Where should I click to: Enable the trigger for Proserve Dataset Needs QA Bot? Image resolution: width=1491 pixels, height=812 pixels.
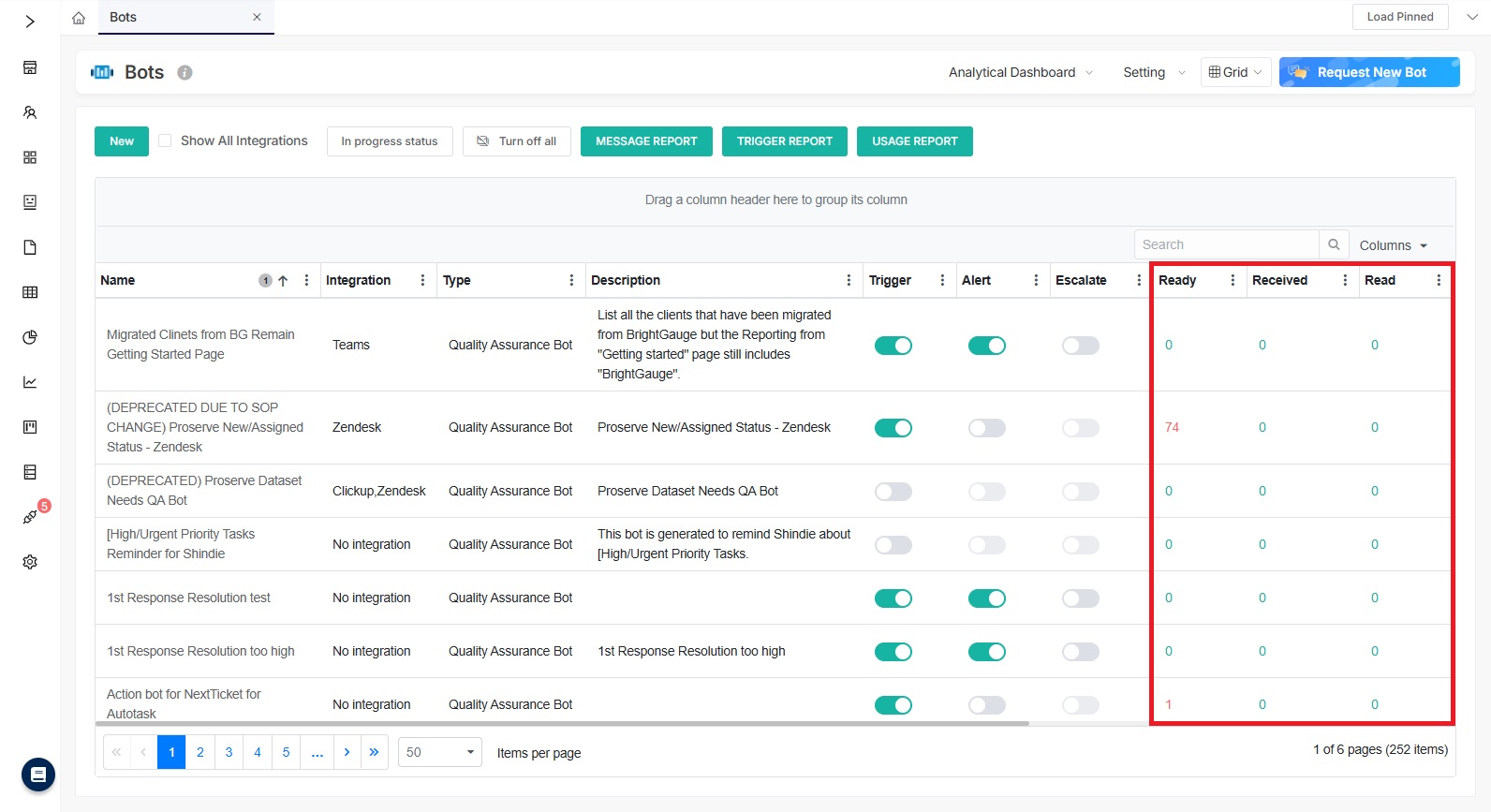pos(893,492)
